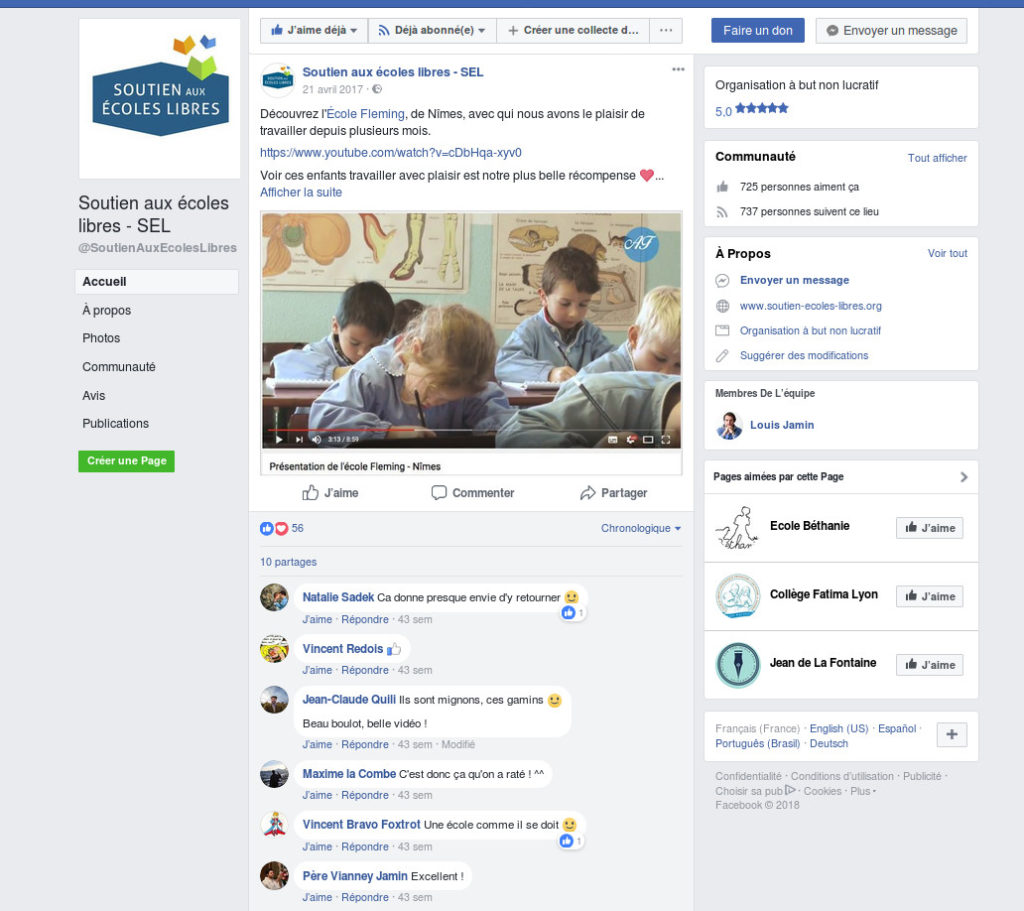The width and height of the screenshot is (1024, 911).
Task: Reply to Maxime la Combe's comment
Action: coord(364,796)
